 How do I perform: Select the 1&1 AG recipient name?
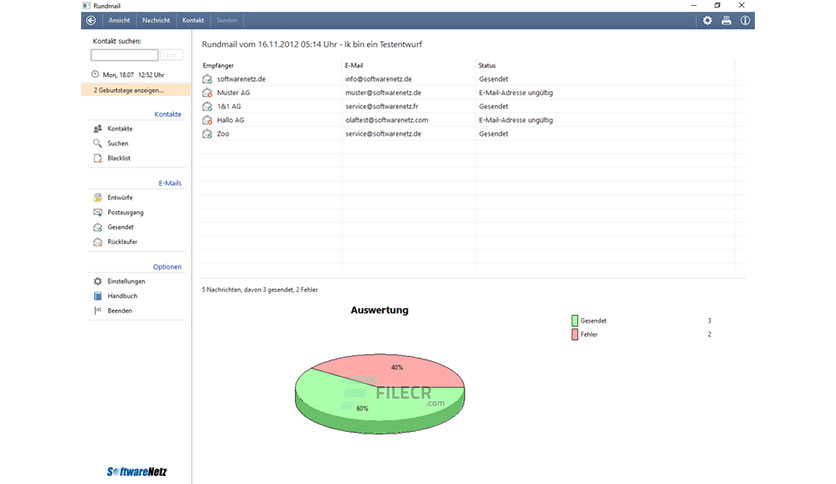coord(229,107)
